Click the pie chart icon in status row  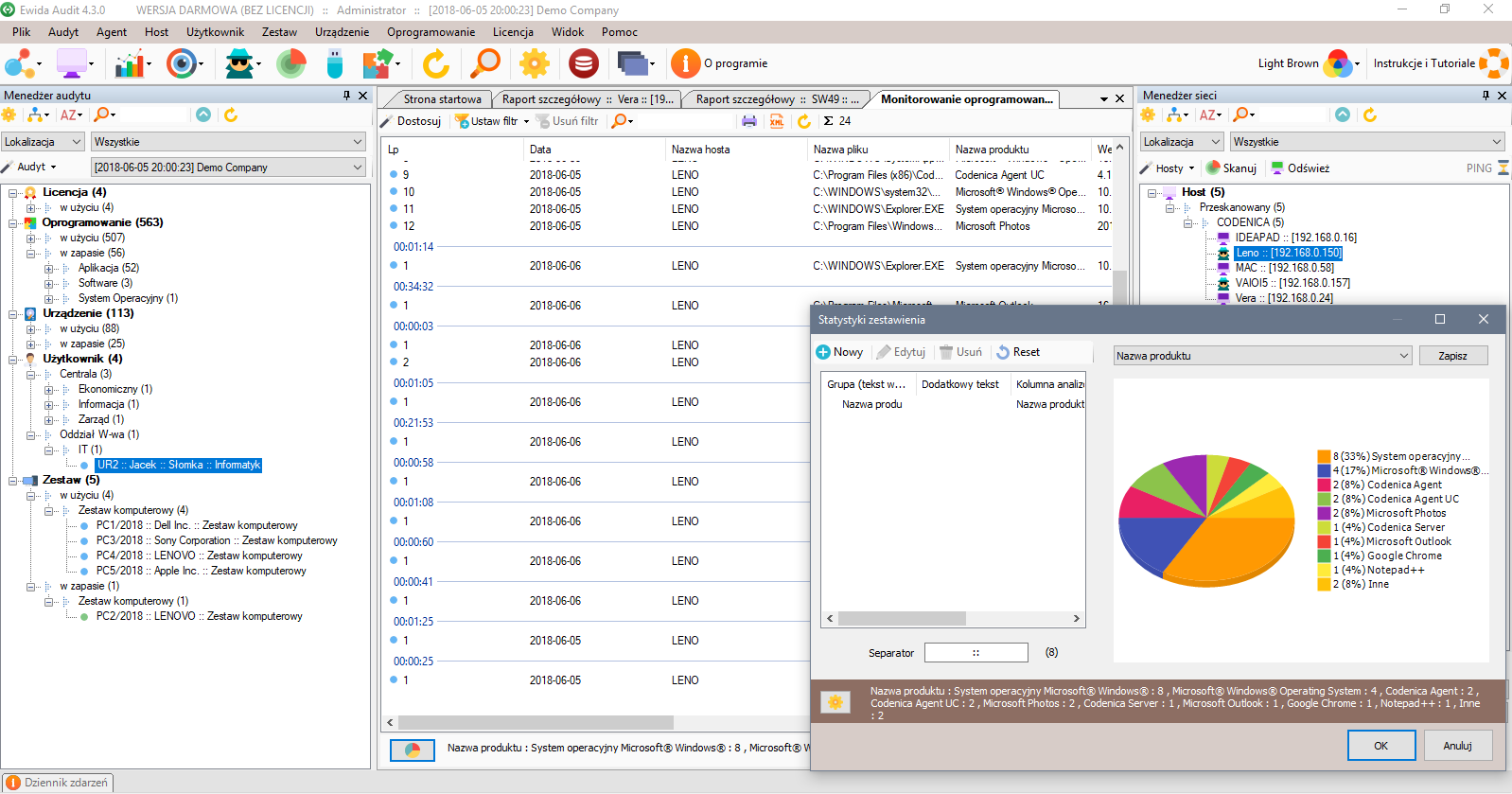coord(413,750)
